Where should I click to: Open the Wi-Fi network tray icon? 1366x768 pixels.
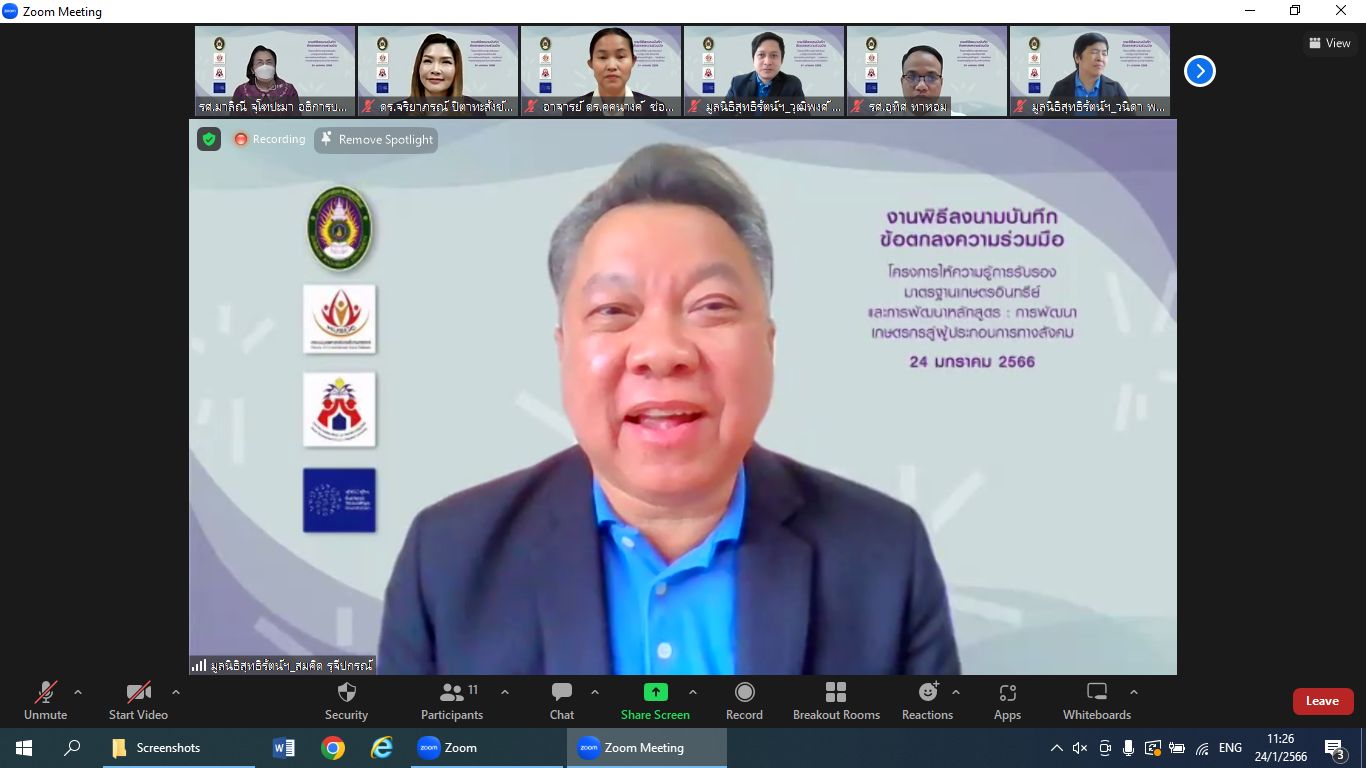coord(1202,748)
